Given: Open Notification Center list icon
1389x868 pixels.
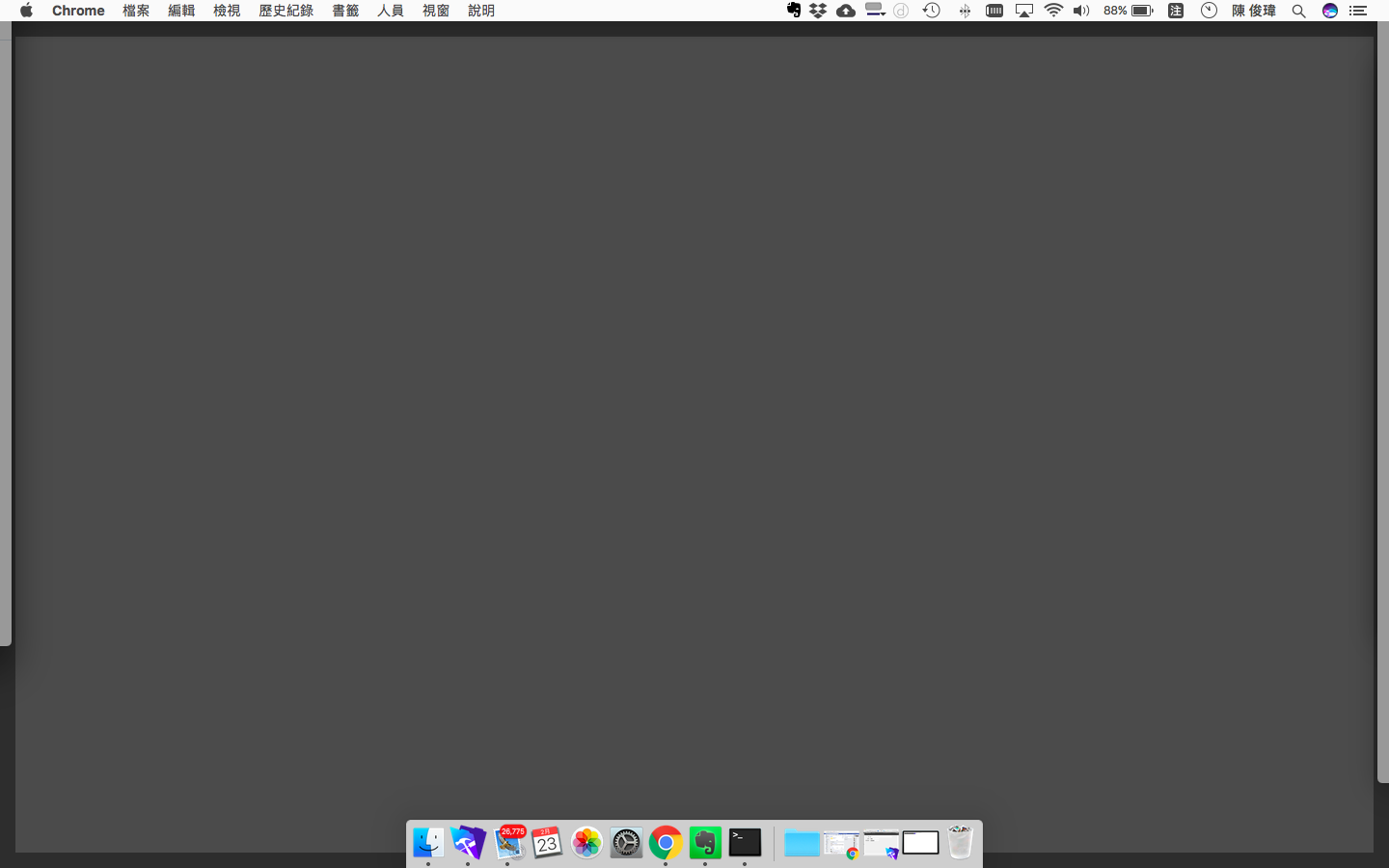Looking at the screenshot, I should (x=1358, y=11).
